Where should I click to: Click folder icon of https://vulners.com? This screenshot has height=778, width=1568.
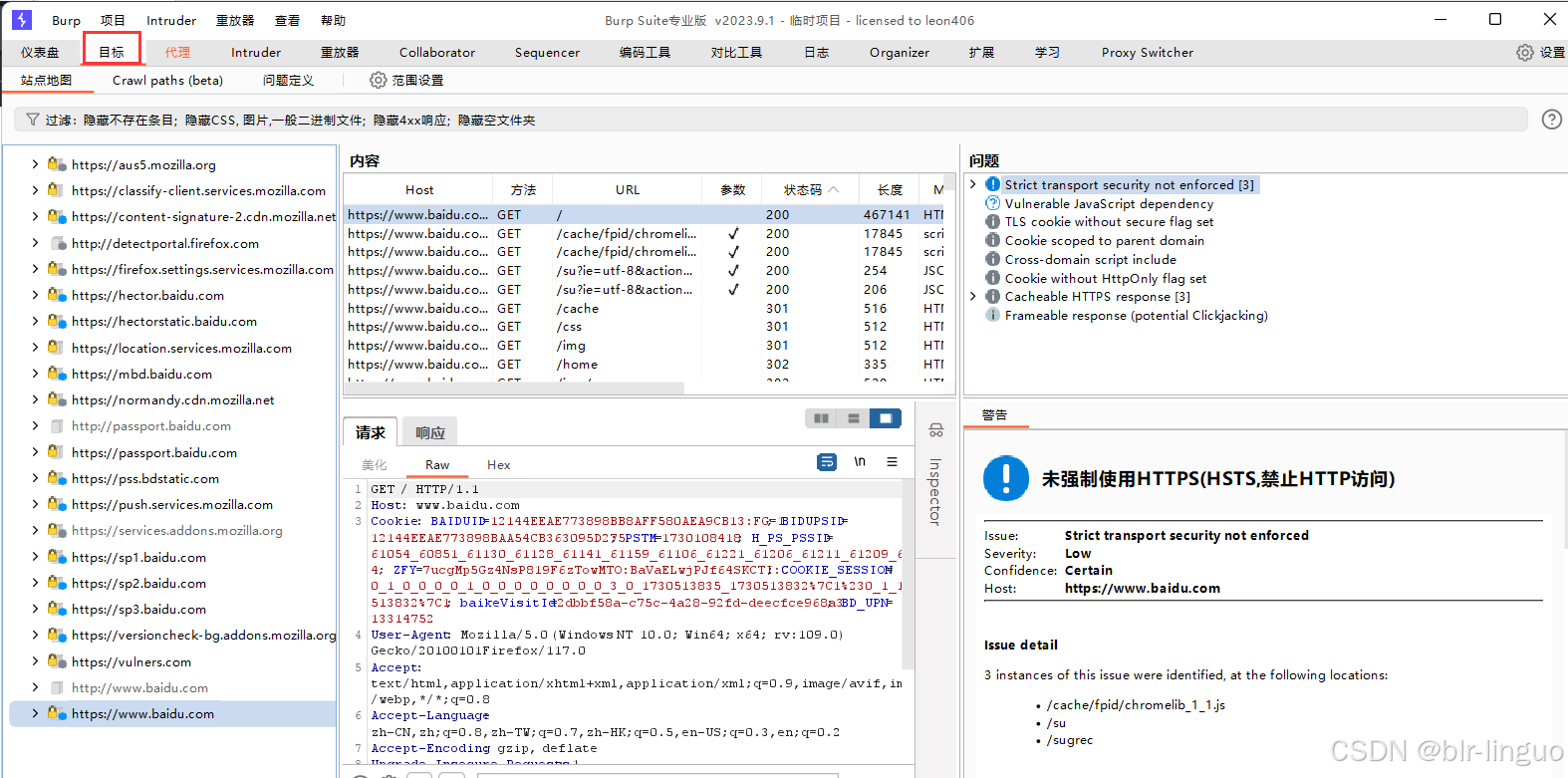pyautogui.click(x=57, y=661)
